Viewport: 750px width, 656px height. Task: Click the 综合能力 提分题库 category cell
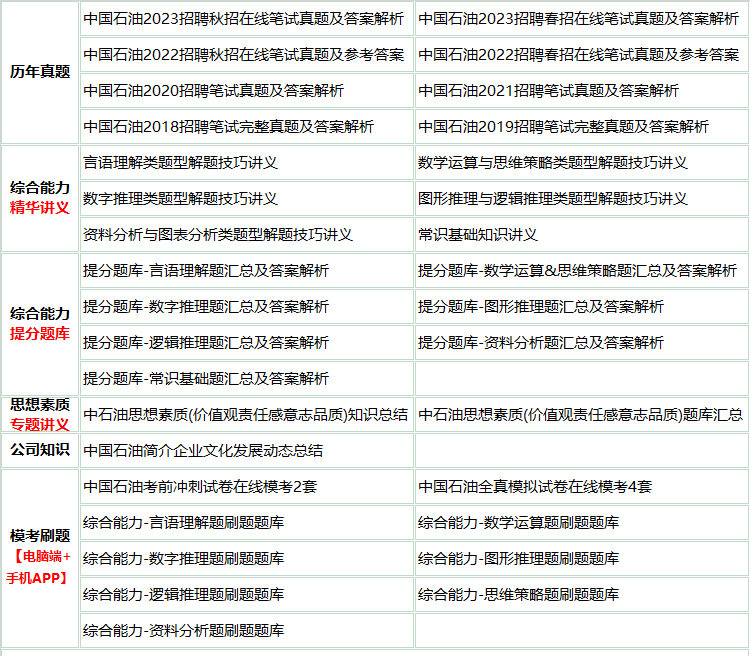coord(40,324)
